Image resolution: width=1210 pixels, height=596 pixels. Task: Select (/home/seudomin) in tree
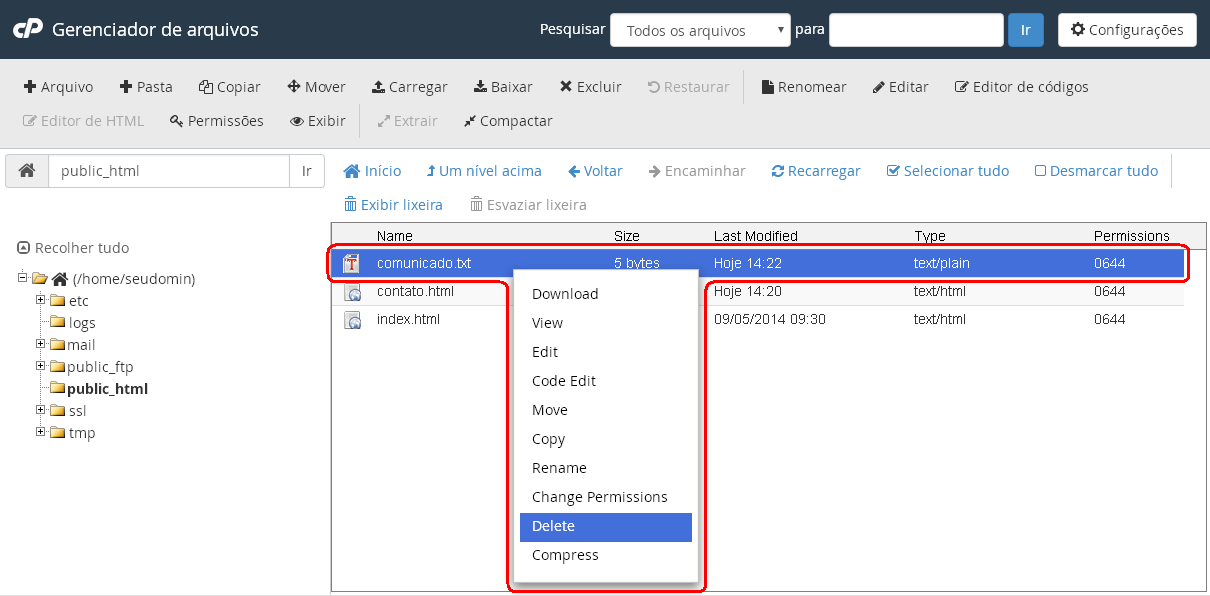pos(133,279)
